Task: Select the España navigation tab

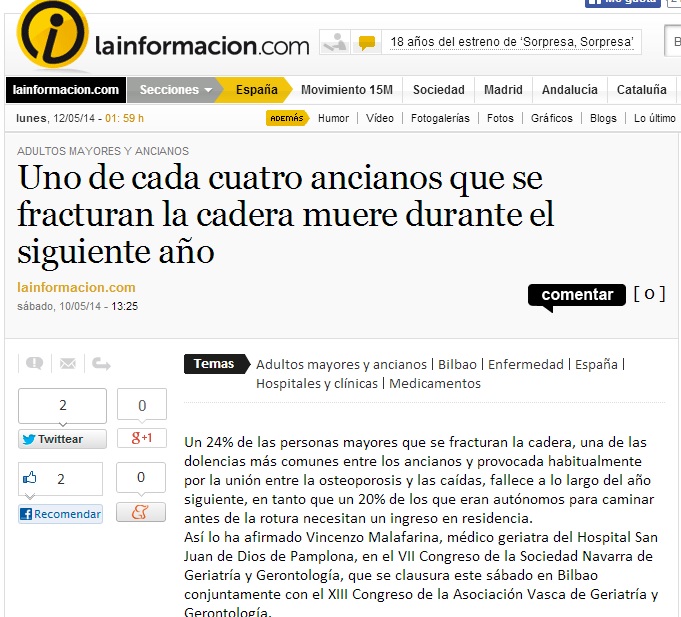Action: click(256, 90)
